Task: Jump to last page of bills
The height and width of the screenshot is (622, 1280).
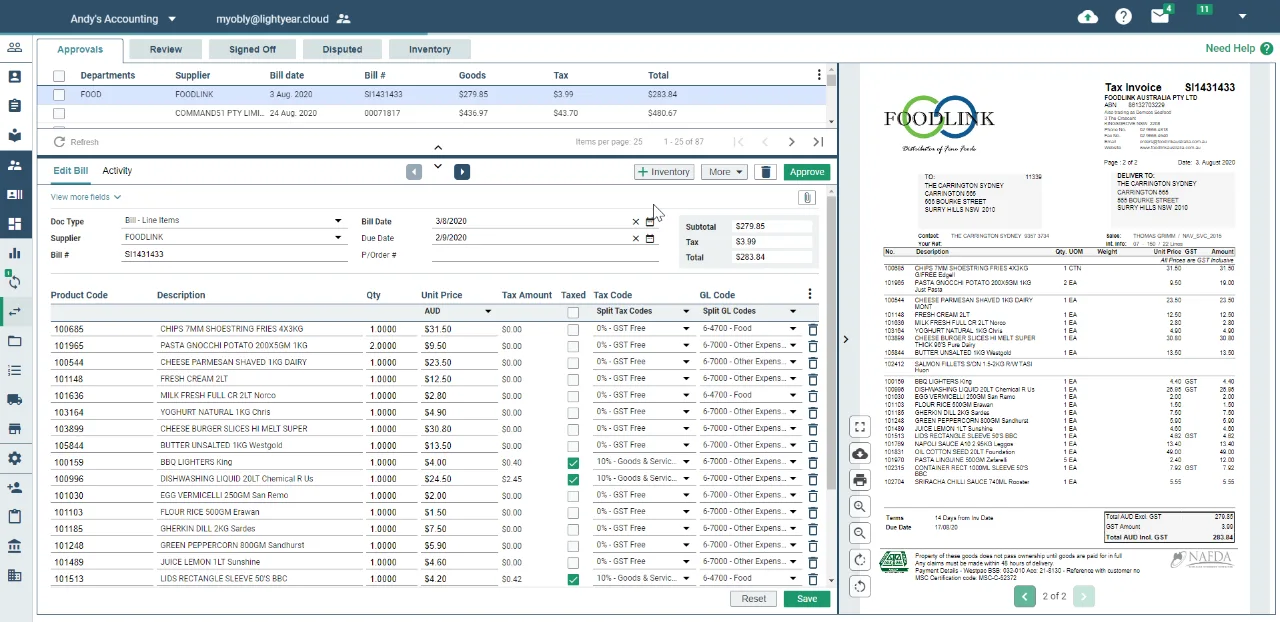Action: [x=819, y=142]
